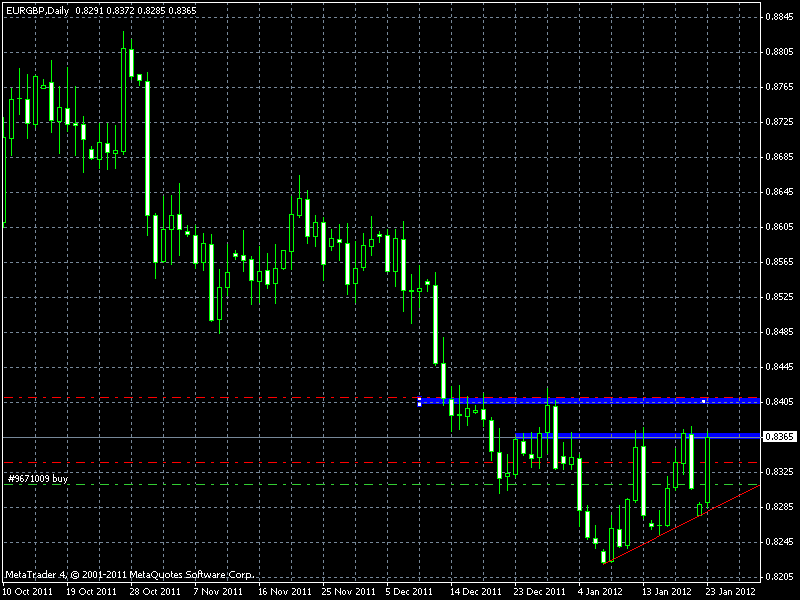The image size is (800, 600).
Task: Click the 0.8245 price axis label
Action: (780, 541)
